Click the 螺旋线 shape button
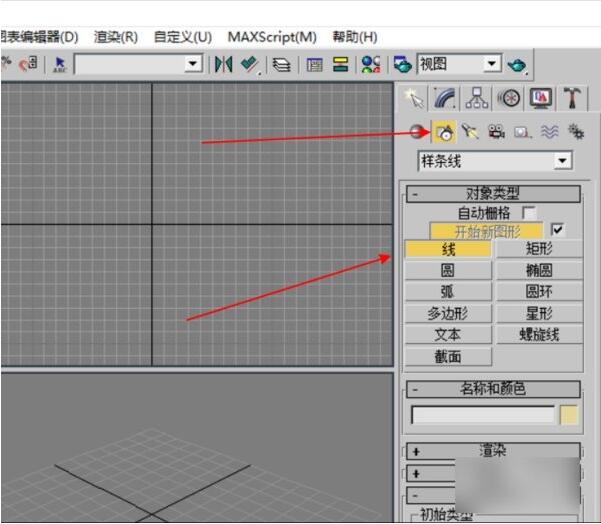This screenshot has height=524, width=601. point(539,335)
